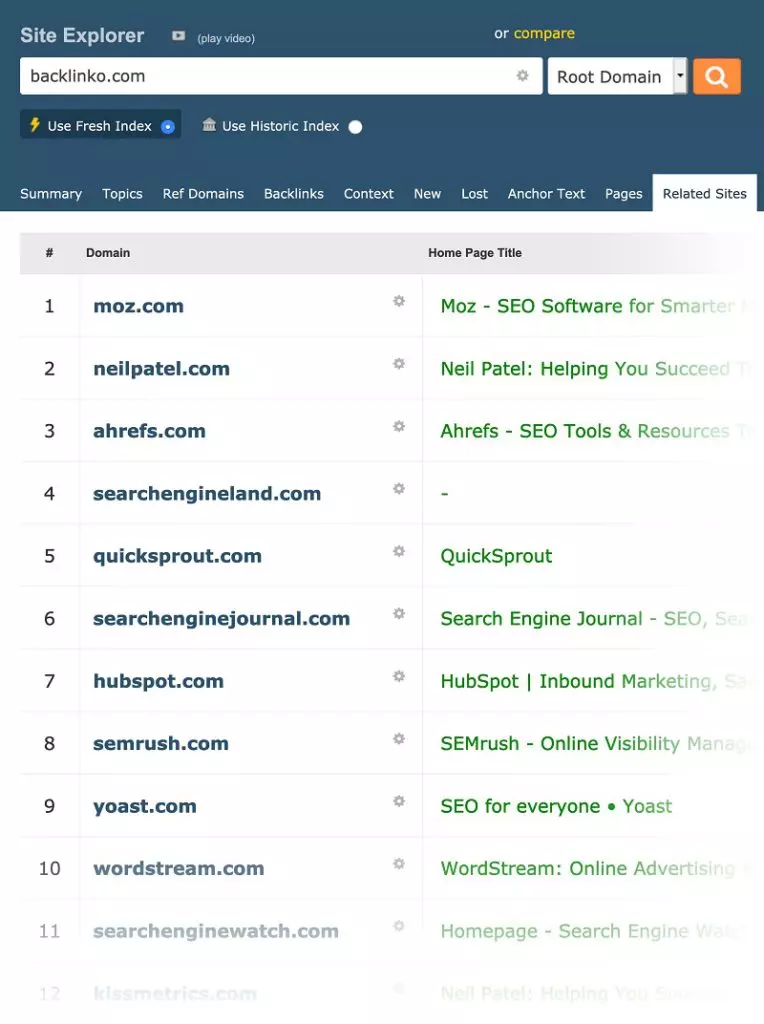Open gear options for hubspot.com row
Image resolution: width=764 pixels, height=1024 pixels.
pyautogui.click(x=399, y=676)
